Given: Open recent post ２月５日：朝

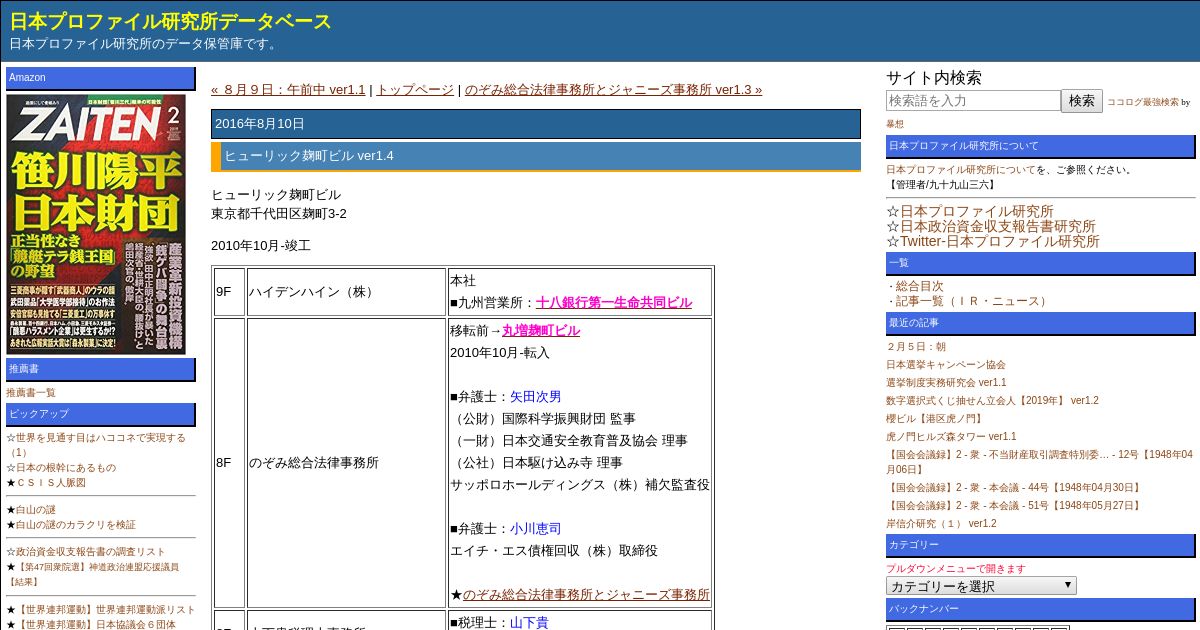Looking at the screenshot, I should tap(915, 347).
